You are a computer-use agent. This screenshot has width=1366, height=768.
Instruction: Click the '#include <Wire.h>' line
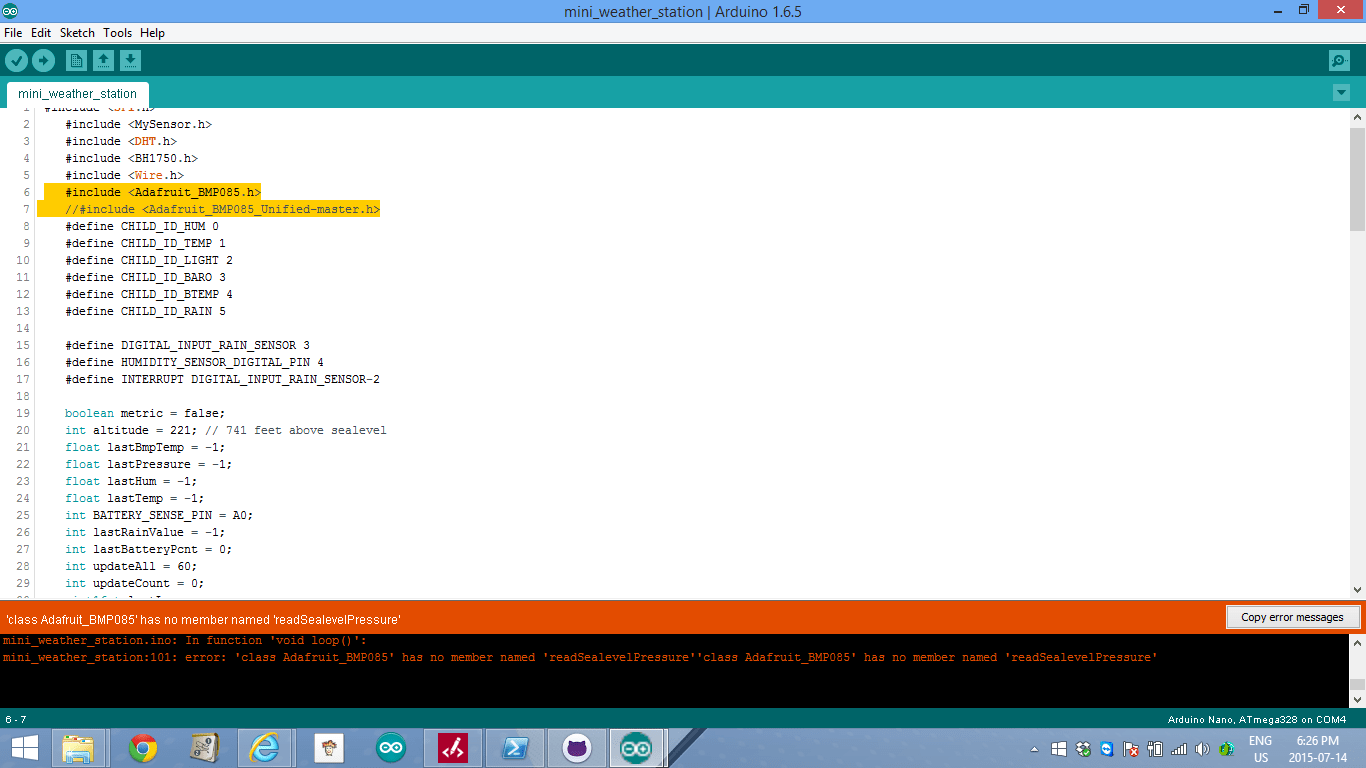click(x=124, y=175)
